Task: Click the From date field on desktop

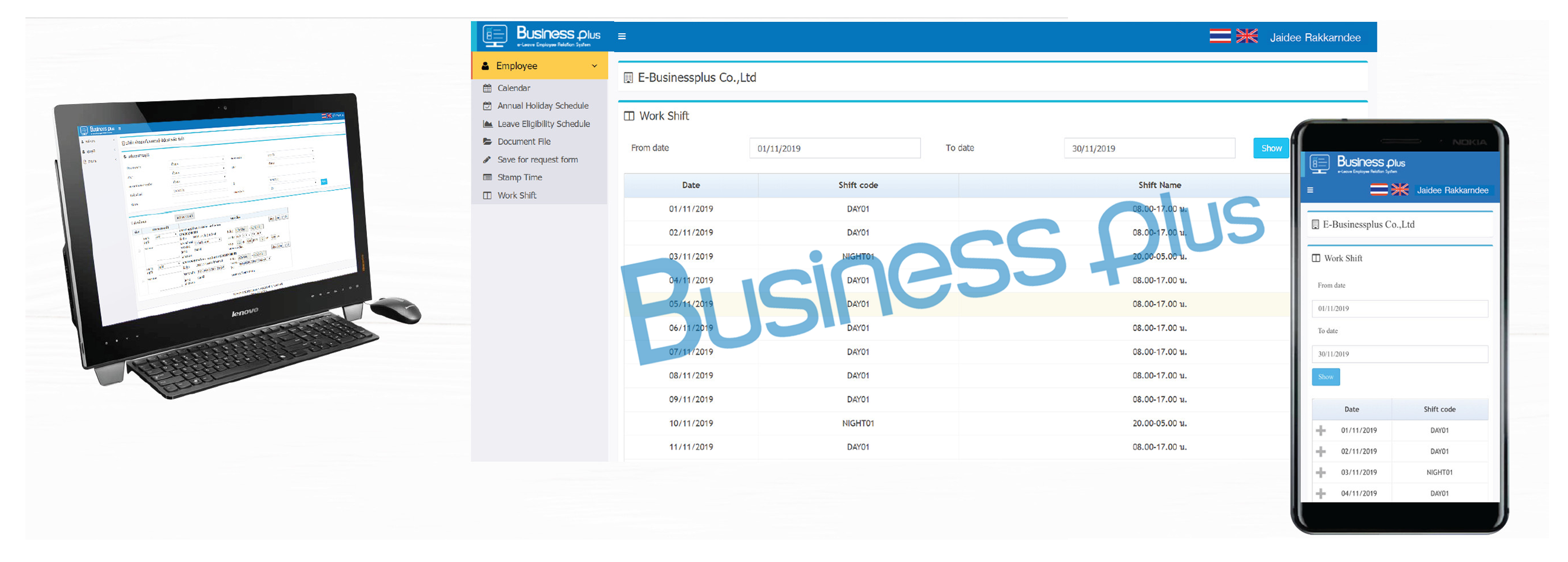Action: point(834,148)
